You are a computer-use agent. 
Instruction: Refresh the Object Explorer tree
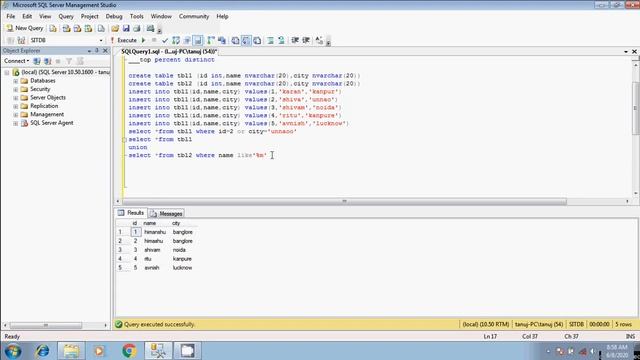80,61
